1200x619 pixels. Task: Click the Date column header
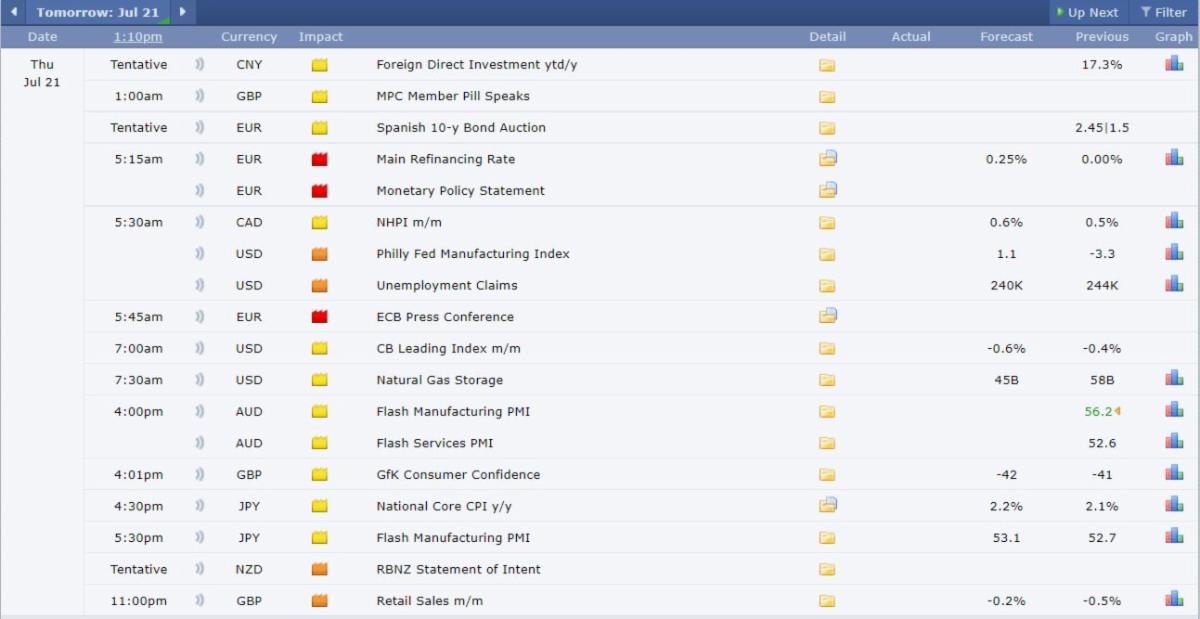click(43, 37)
